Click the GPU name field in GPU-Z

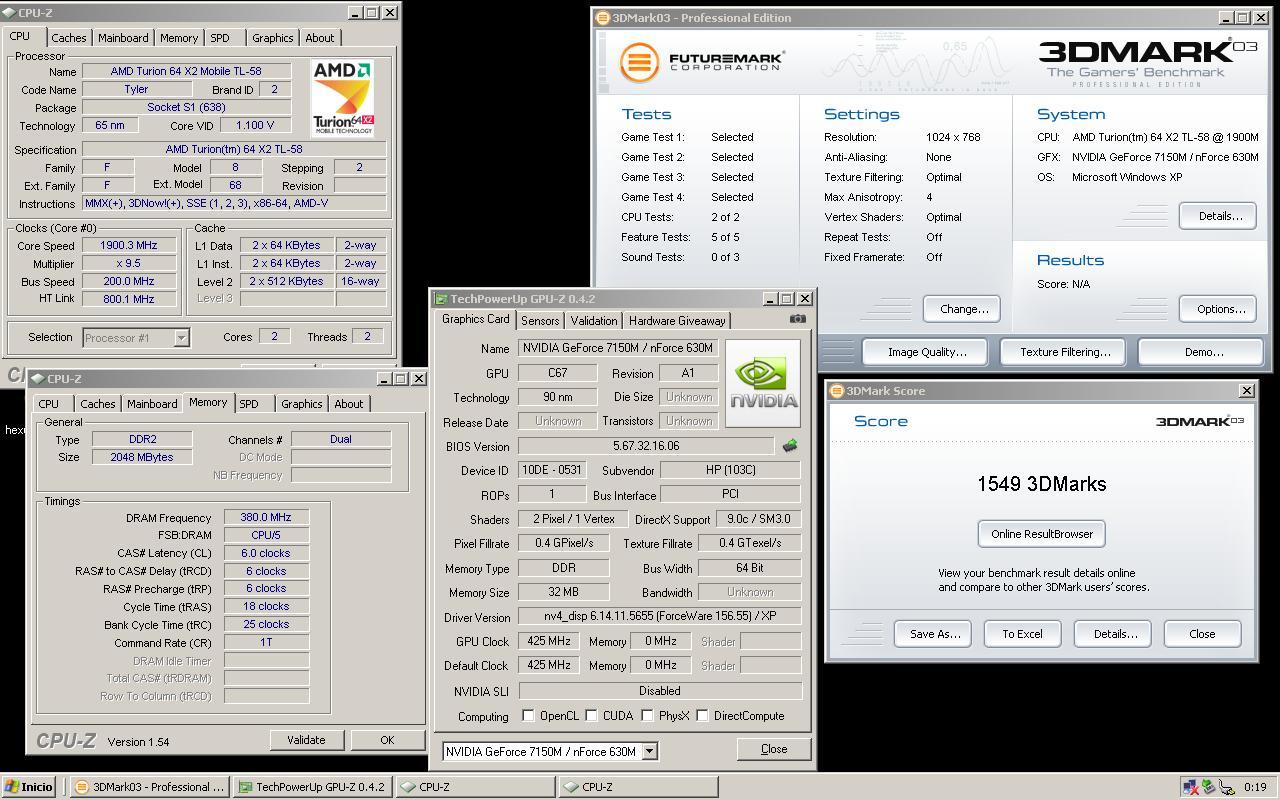618,348
